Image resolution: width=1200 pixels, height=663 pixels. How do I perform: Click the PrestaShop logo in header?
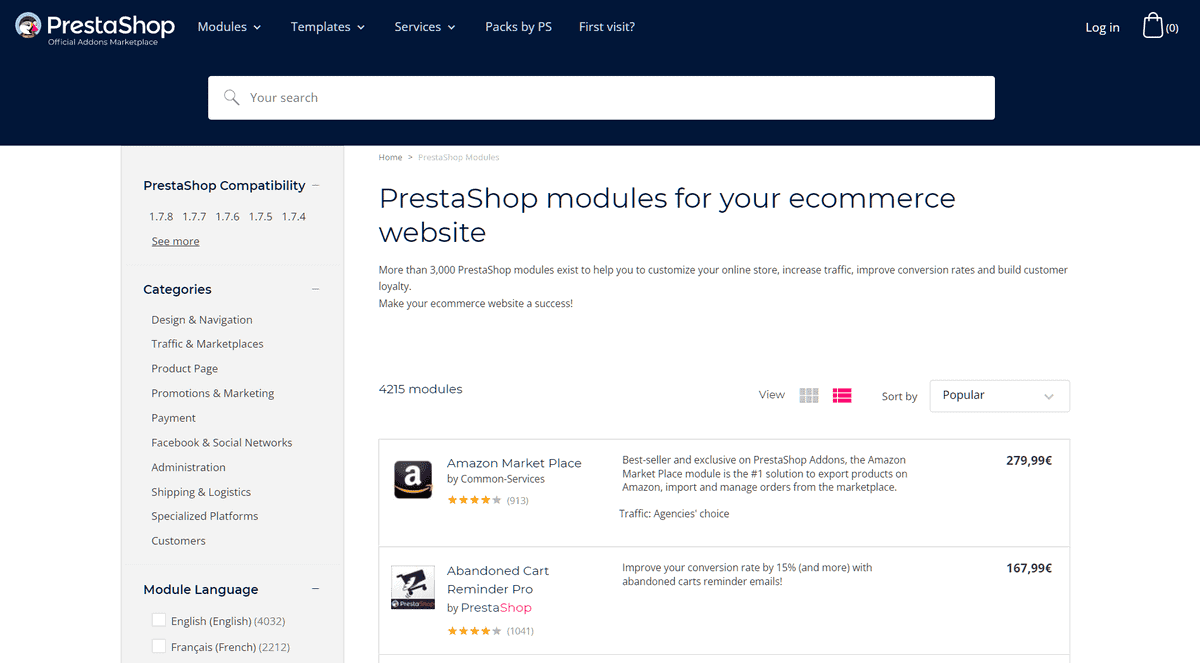[x=95, y=28]
